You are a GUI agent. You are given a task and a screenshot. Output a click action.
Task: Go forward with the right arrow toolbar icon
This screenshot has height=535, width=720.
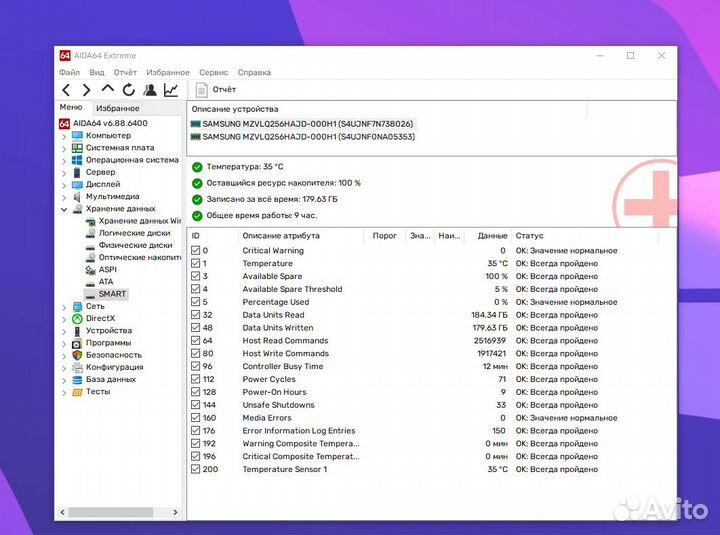tap(86, 90)
